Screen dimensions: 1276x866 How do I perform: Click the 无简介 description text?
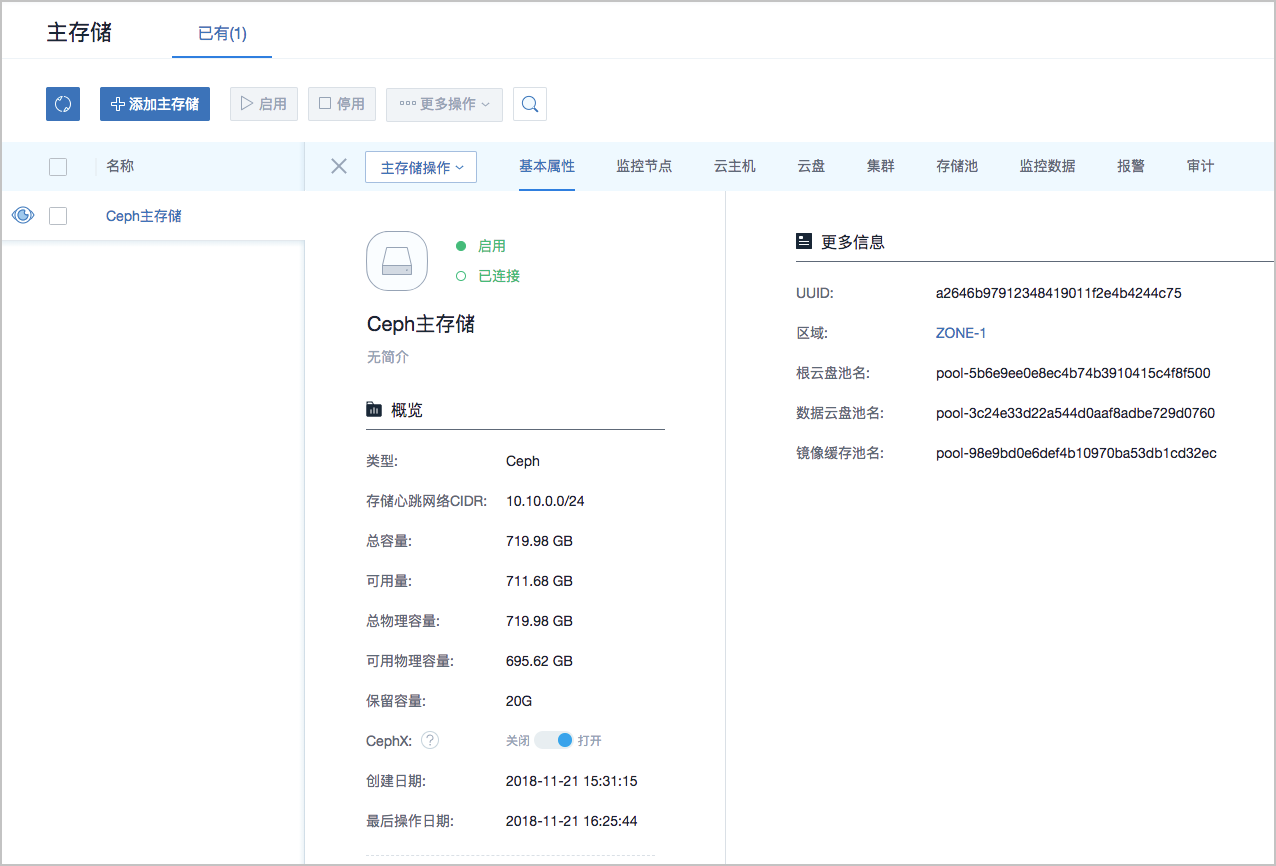coord(388,357)
